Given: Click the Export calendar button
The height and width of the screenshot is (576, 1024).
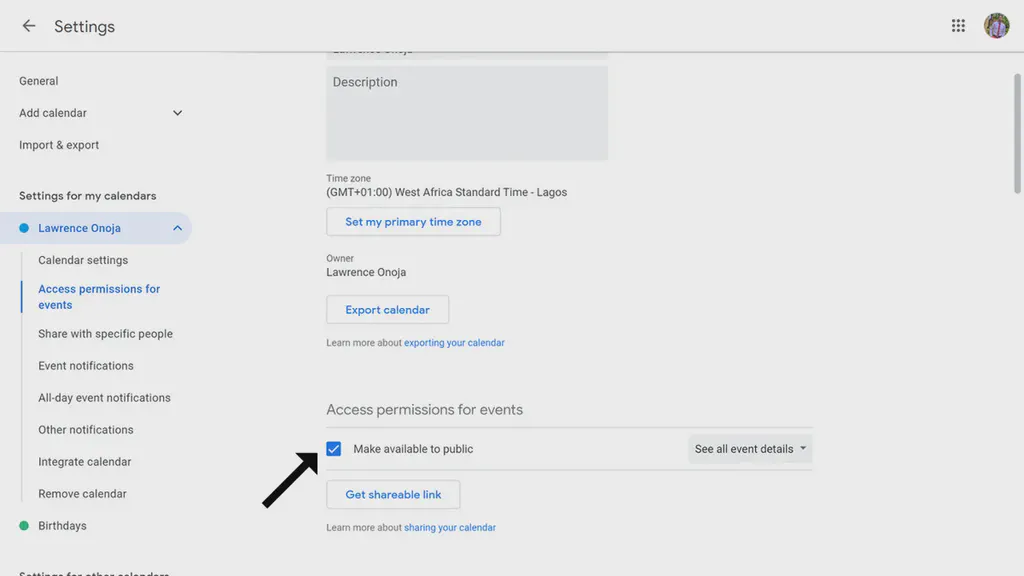Looking at the screenshot, I should 387,309.
